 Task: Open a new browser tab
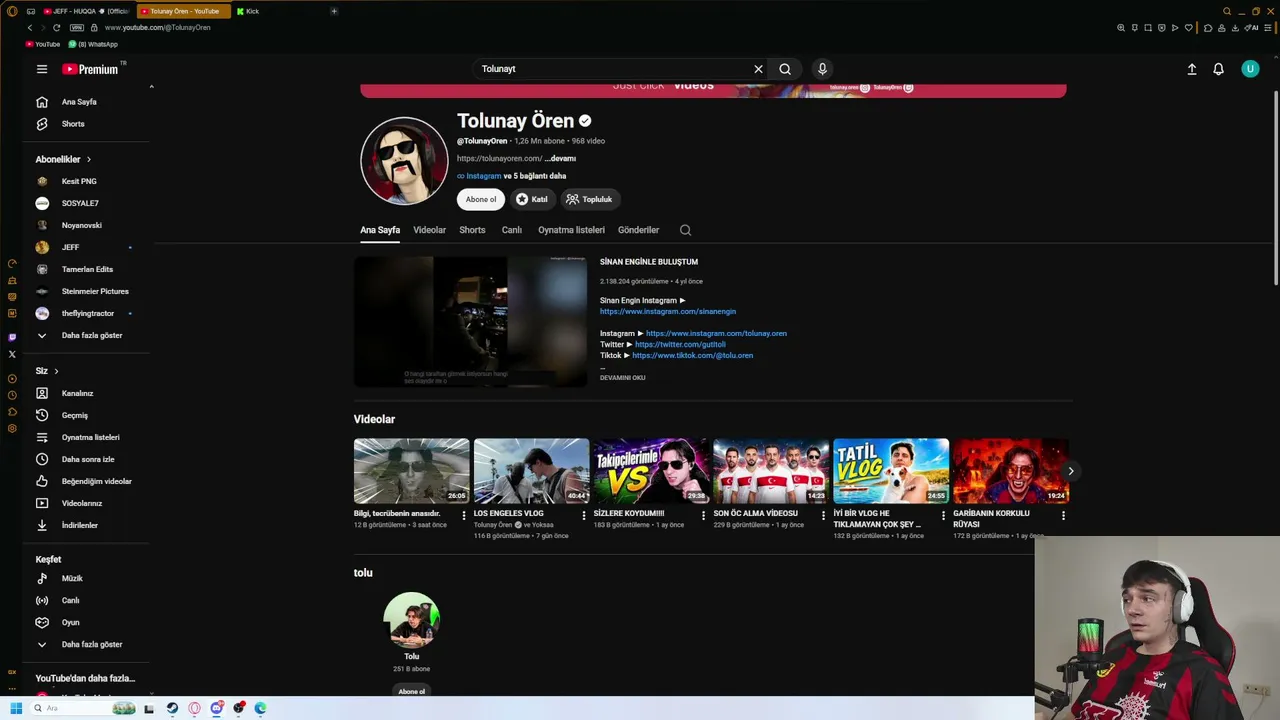pyautogui.click(x=334, y=11)
